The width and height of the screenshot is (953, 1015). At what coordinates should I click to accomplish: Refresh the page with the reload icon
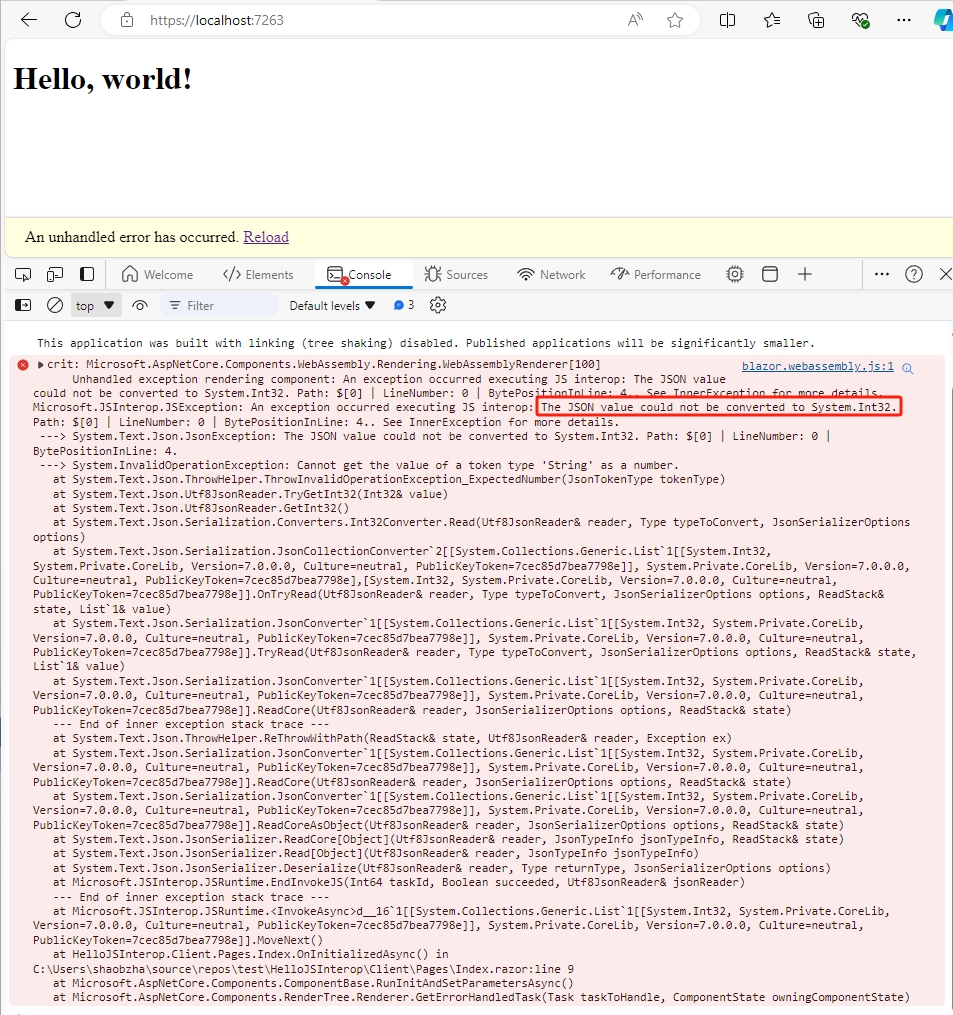coord(73,20)
